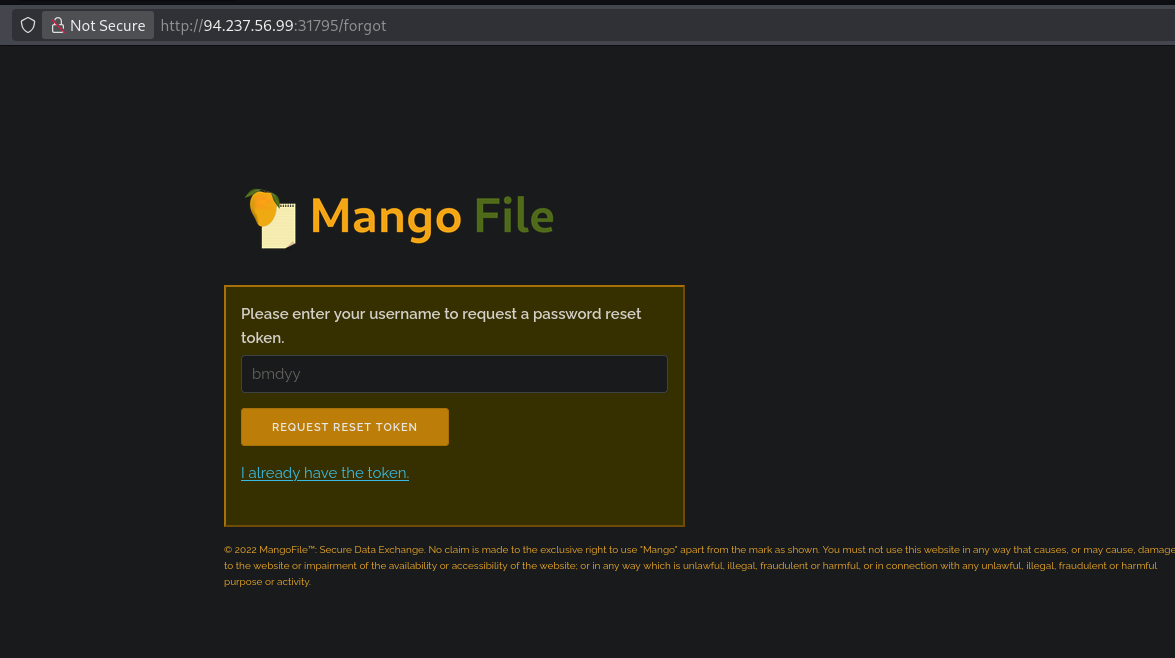This screenshot has height=658, width=1175.
Task: Click the port number 31795 in the URL
Action: [315, 25]
